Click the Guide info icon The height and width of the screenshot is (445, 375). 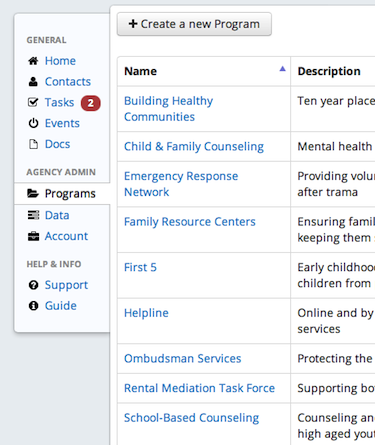33,306
